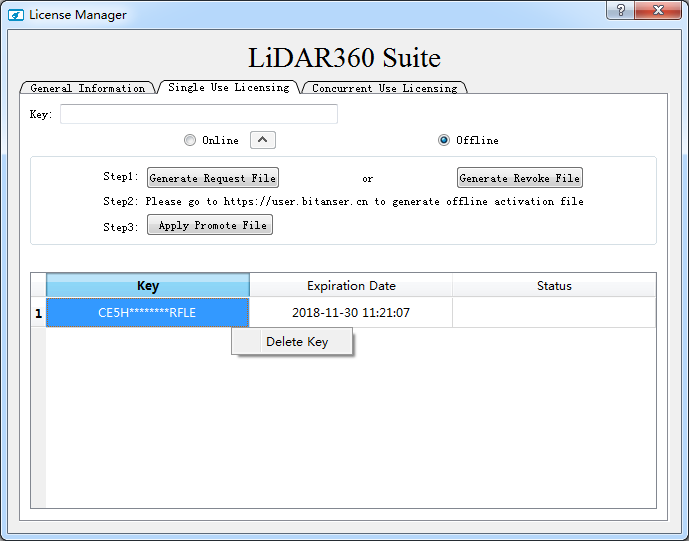Click the Status column header
The image size is (689, 541).
tap(553, 286)
